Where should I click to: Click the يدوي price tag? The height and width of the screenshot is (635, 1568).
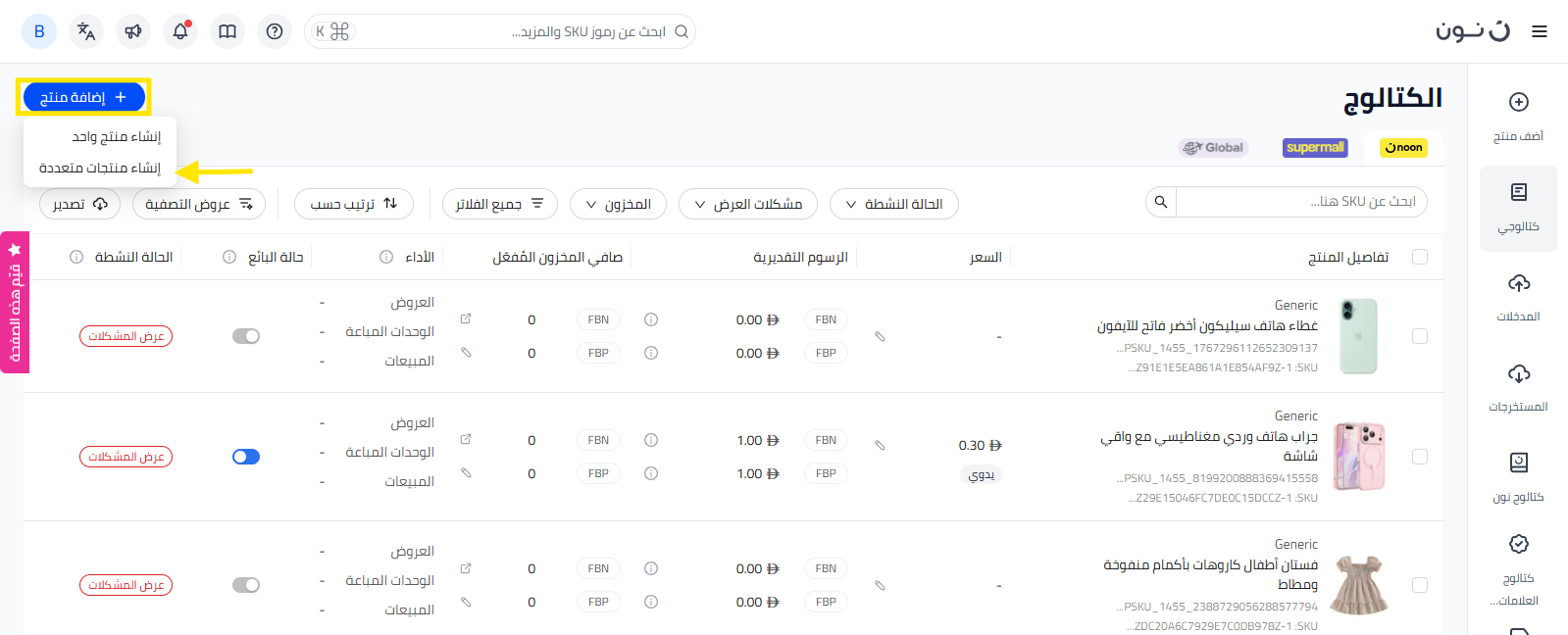(982, 475)
